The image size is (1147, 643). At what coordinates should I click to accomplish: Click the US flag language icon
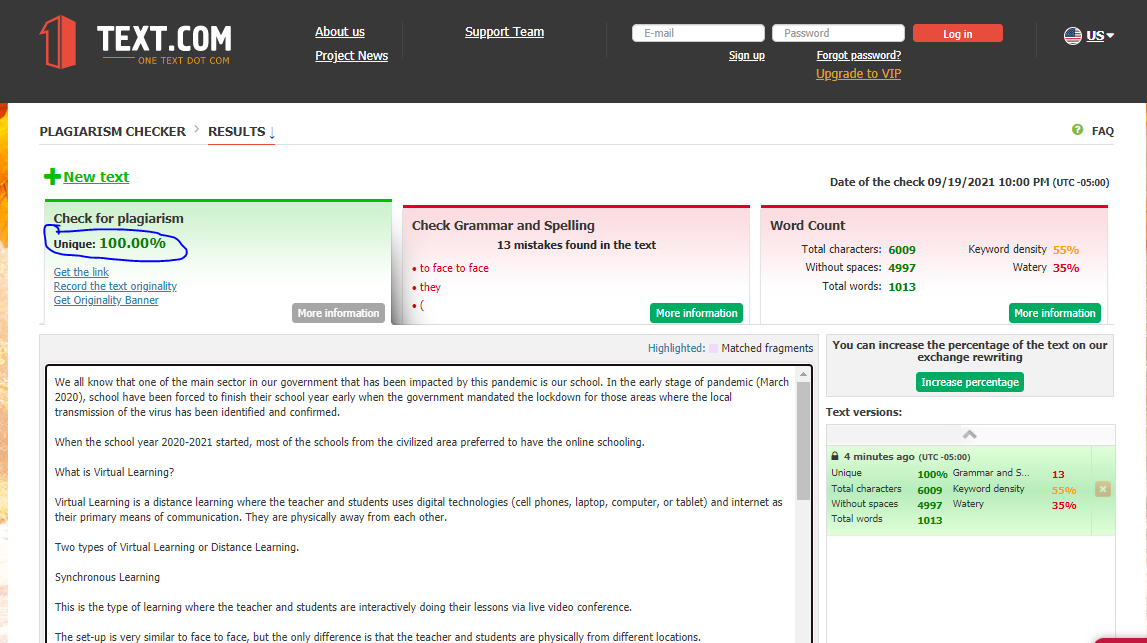point(1072,36)
